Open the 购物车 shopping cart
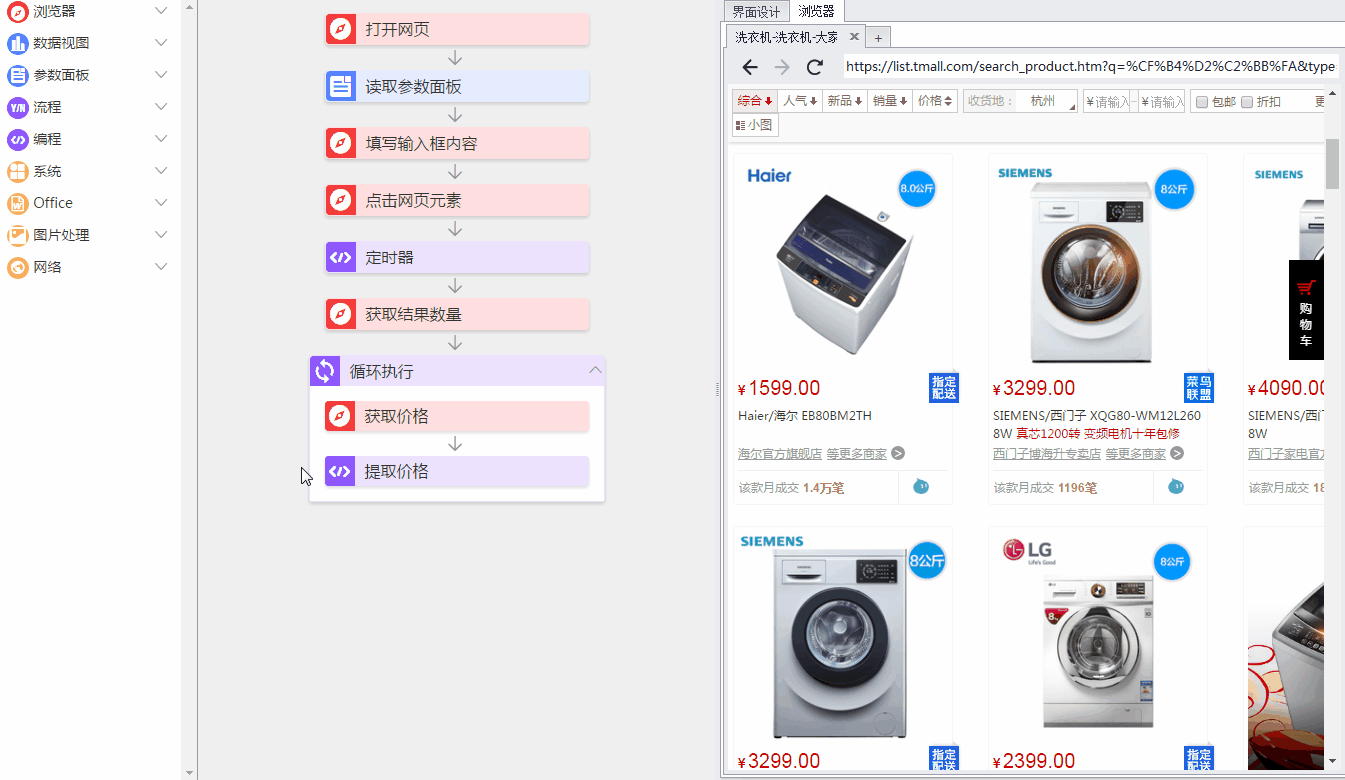 click(1306, 310)
